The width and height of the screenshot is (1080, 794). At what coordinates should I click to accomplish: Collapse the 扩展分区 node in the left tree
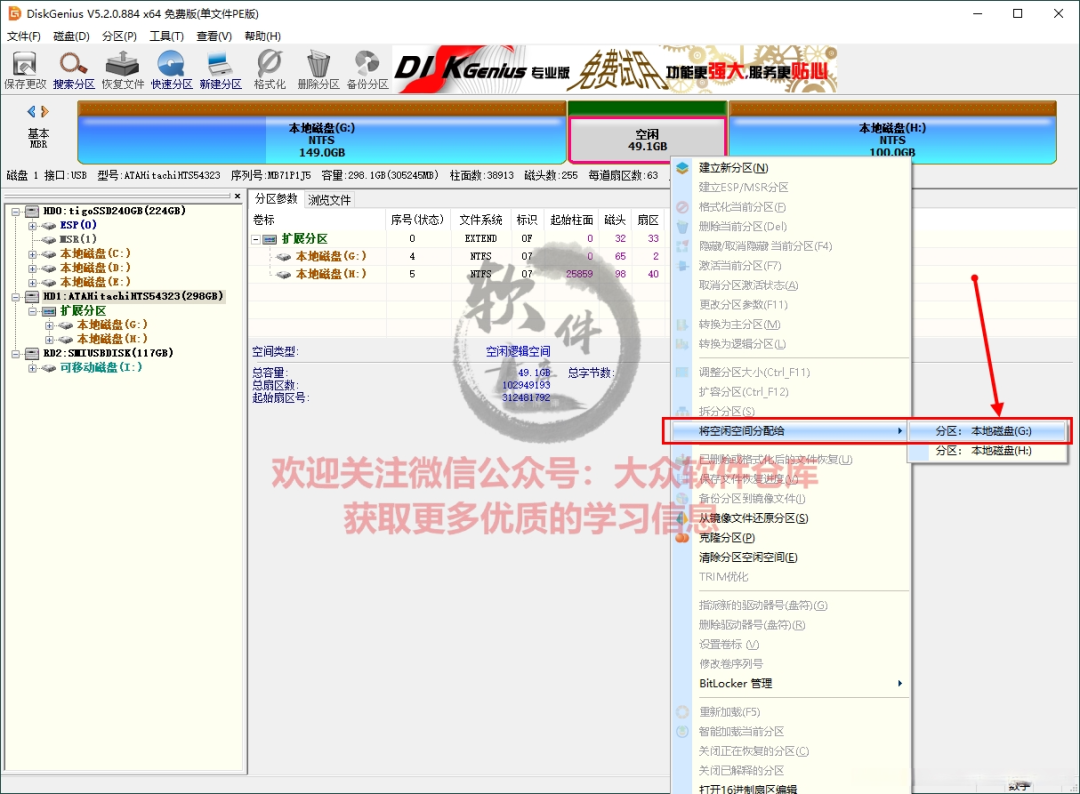pyautogui.click(x=32, y=311)
